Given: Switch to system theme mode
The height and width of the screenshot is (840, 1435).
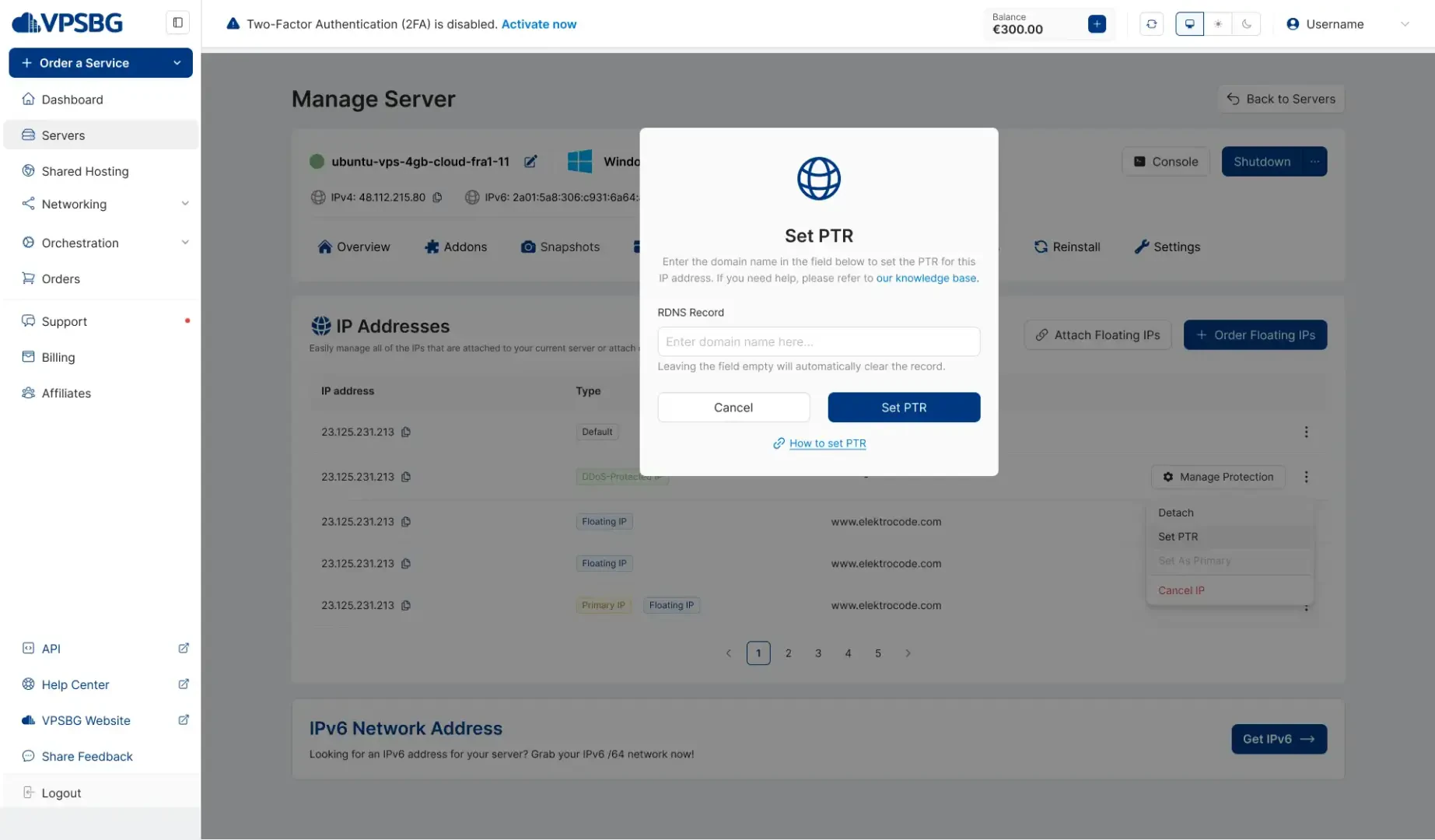Looking at the screenshot, I should [1189, 24].
